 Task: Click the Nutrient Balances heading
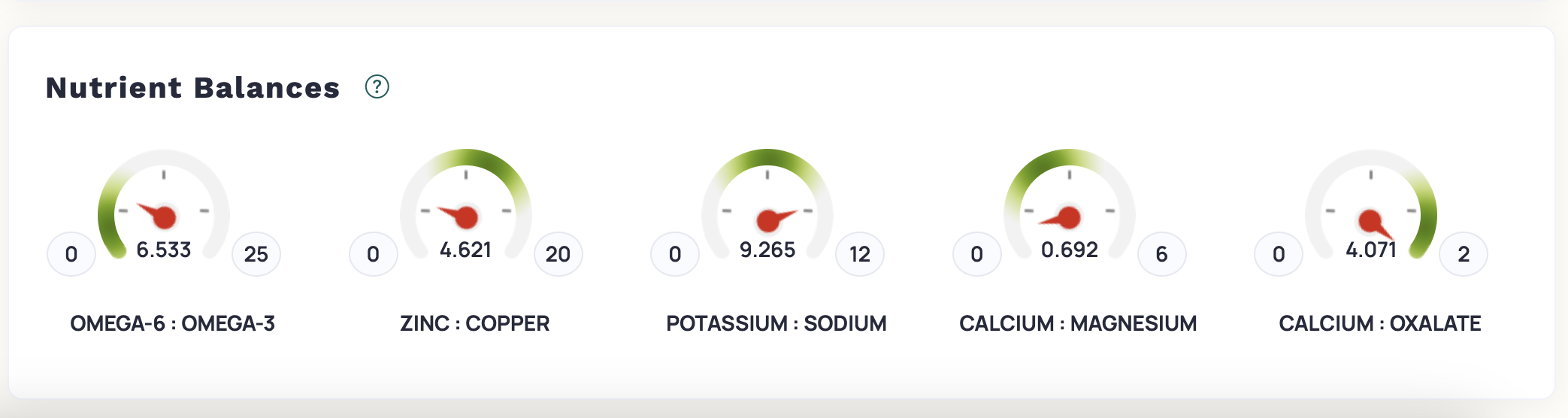(x=193, y=88)
